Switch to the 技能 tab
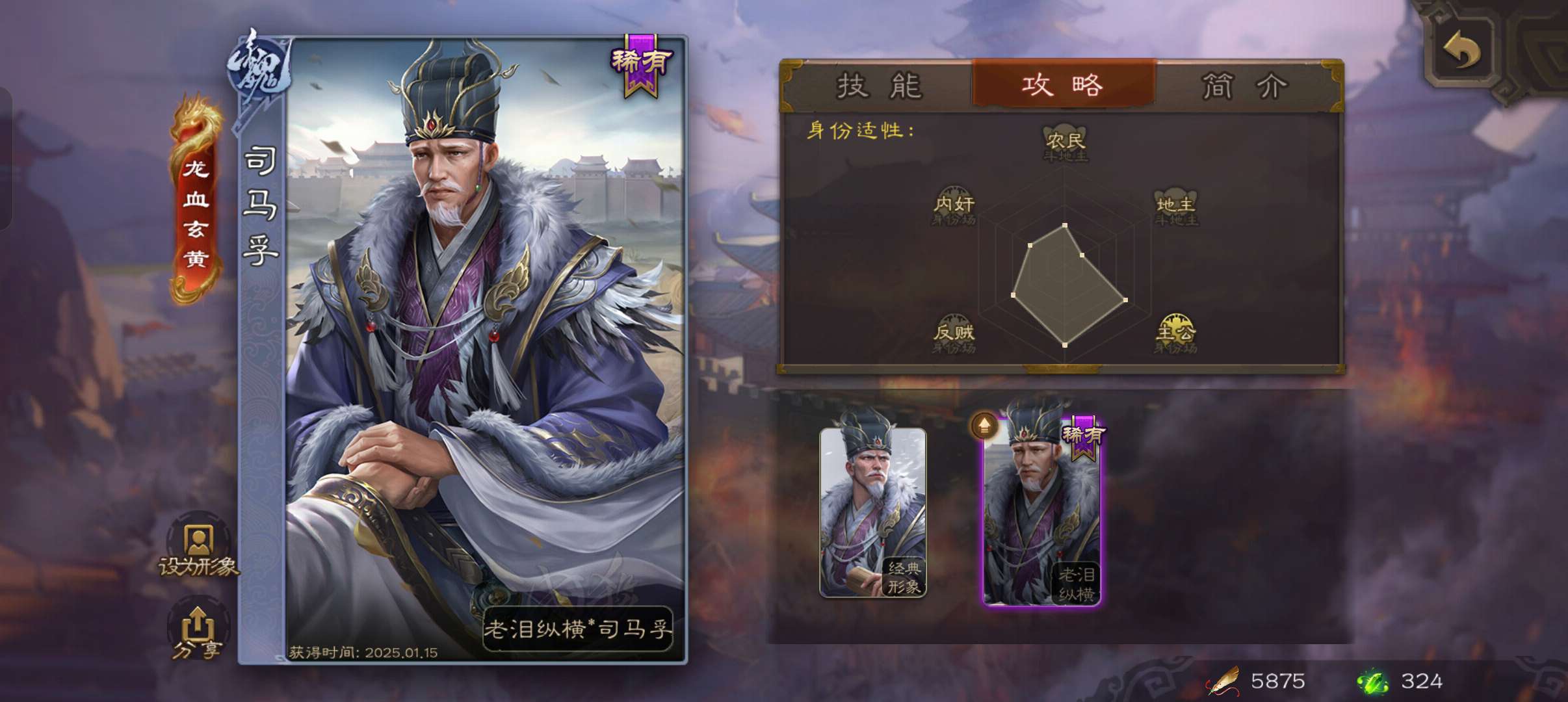1568x702 pixels. click(x=879, y=86)
